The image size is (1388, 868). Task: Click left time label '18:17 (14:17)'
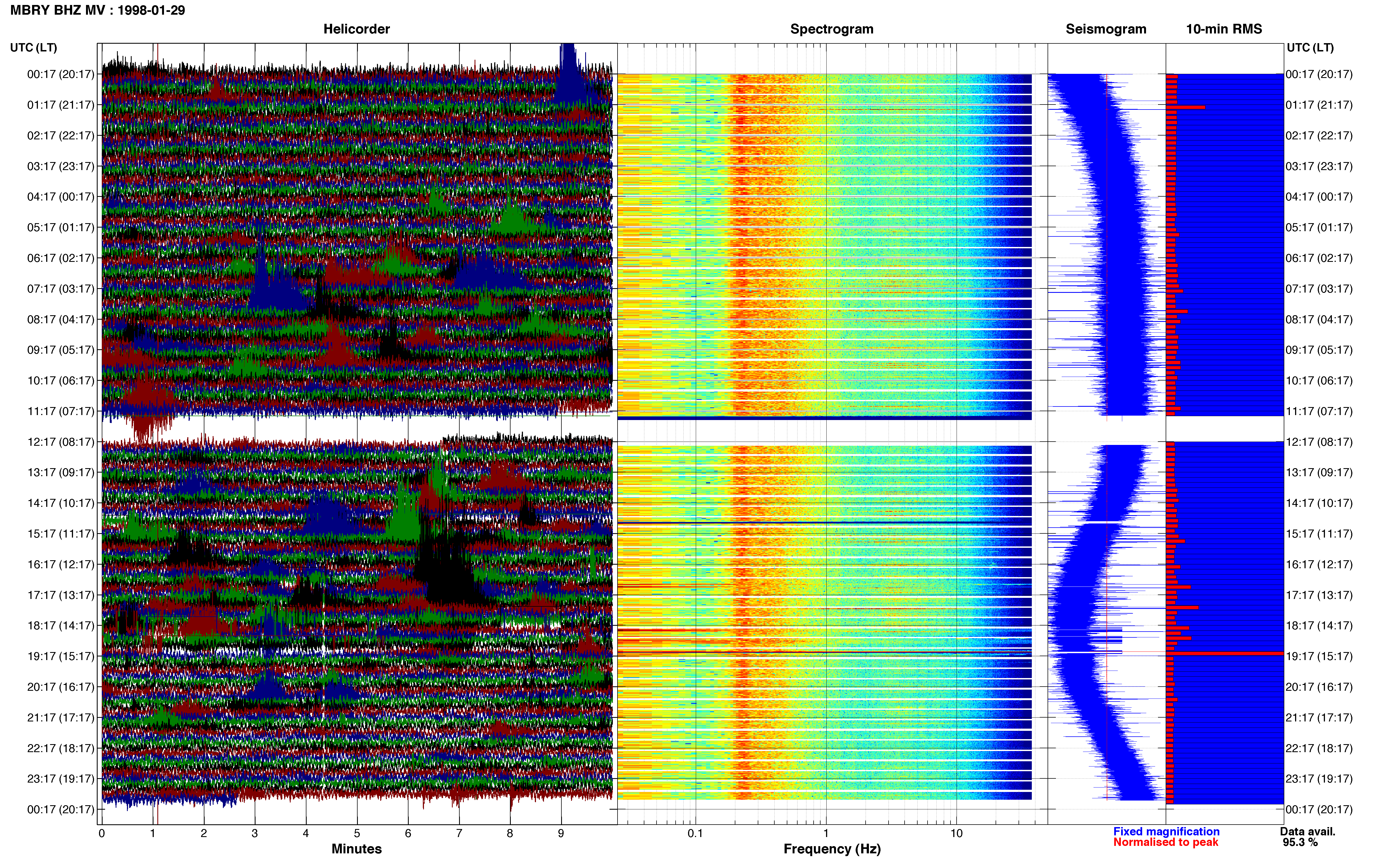click(x=61, y=626)
